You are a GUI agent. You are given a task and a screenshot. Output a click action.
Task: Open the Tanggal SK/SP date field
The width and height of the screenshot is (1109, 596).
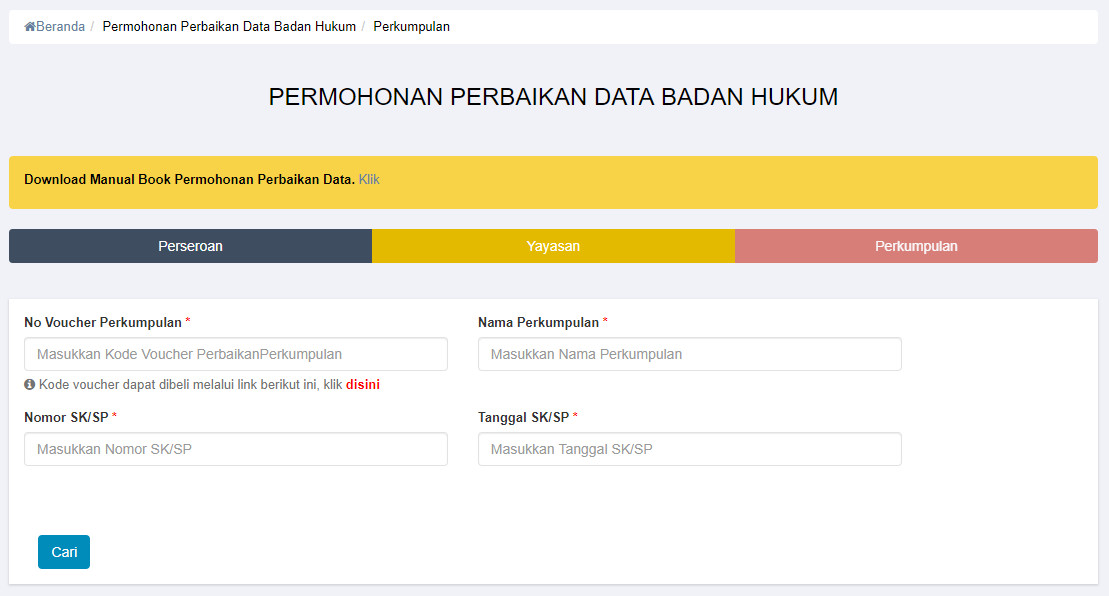click(690, 449)
